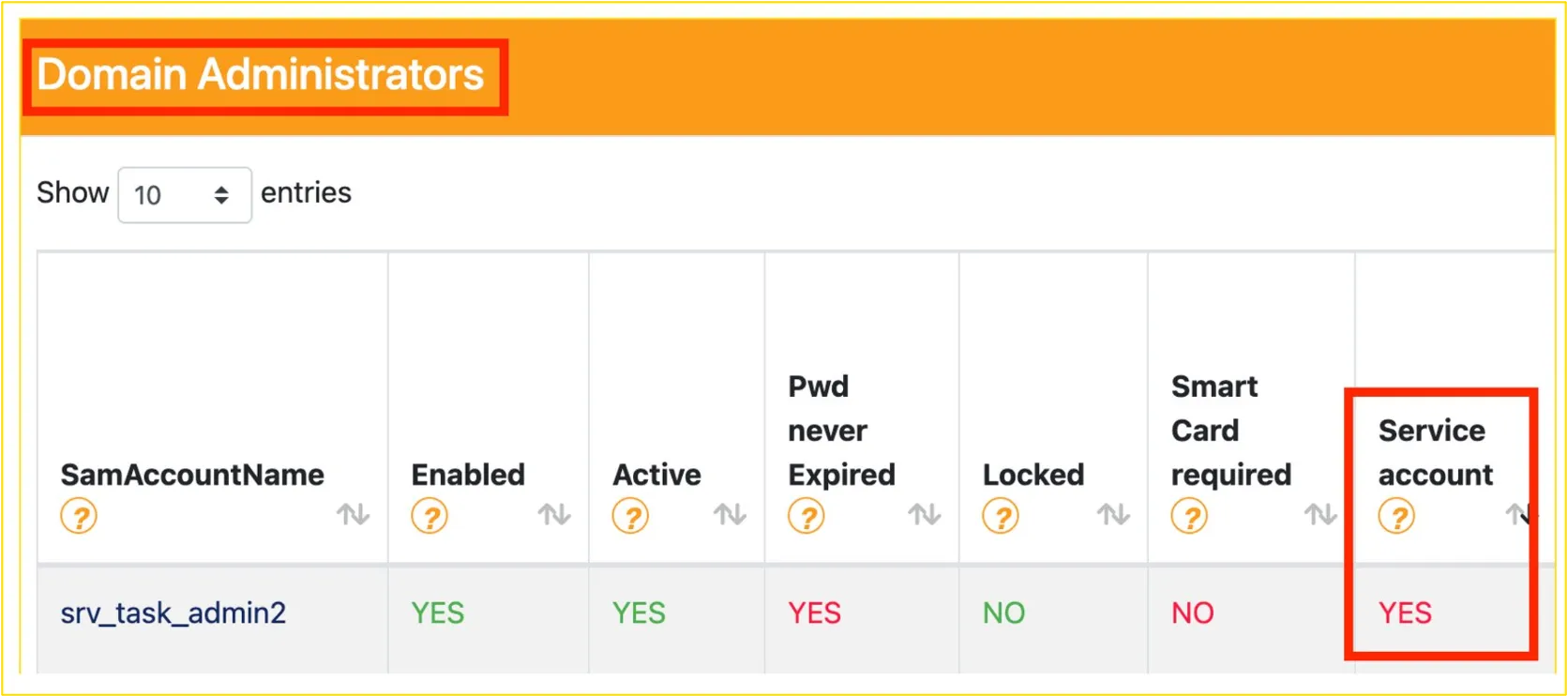Viewport: 1568px width, 696px height.
Task: Click help icon under Service account
Action: [1396, 516]
